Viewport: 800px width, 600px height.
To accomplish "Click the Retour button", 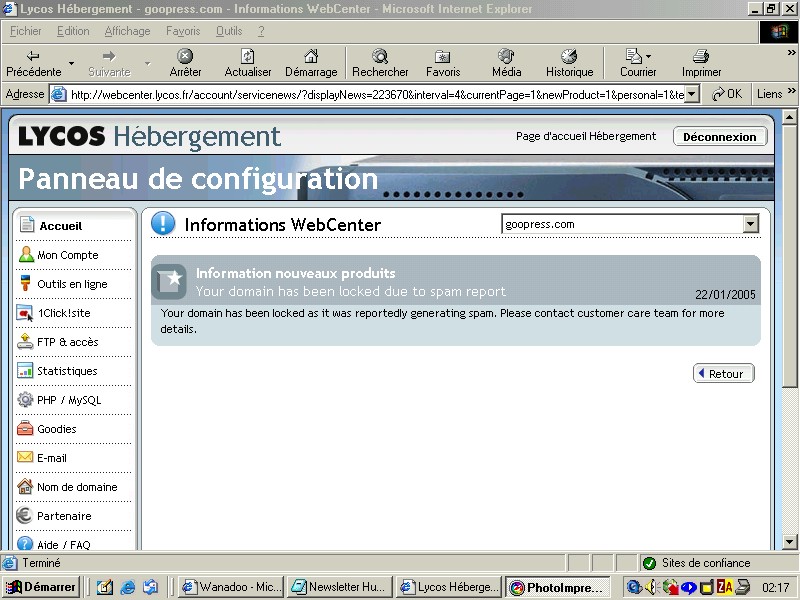I will (x=723, y=373).
